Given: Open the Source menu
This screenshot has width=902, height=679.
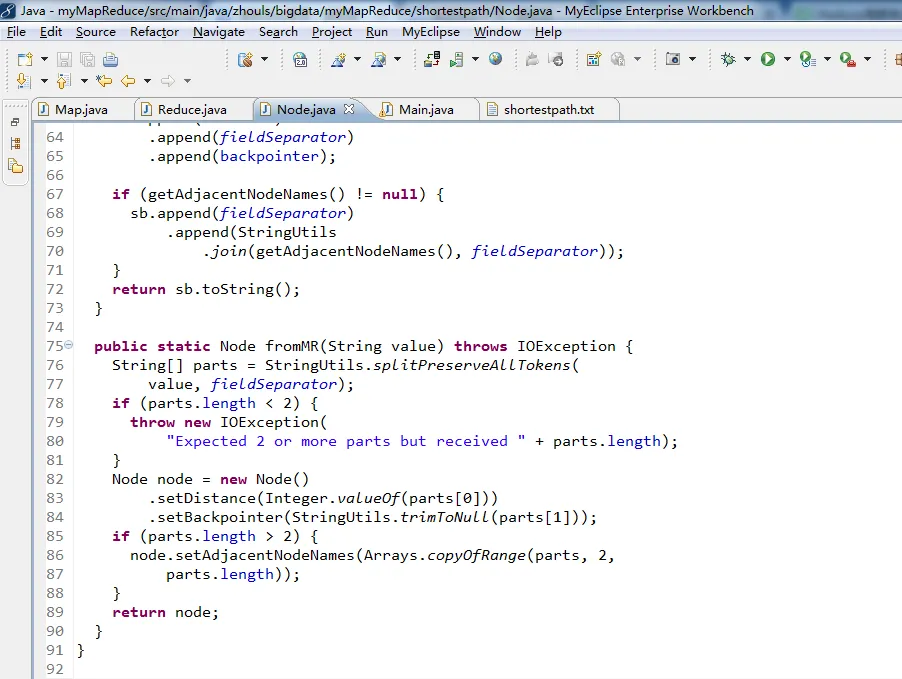Looking at the screenshot, I should pos(95,32).
